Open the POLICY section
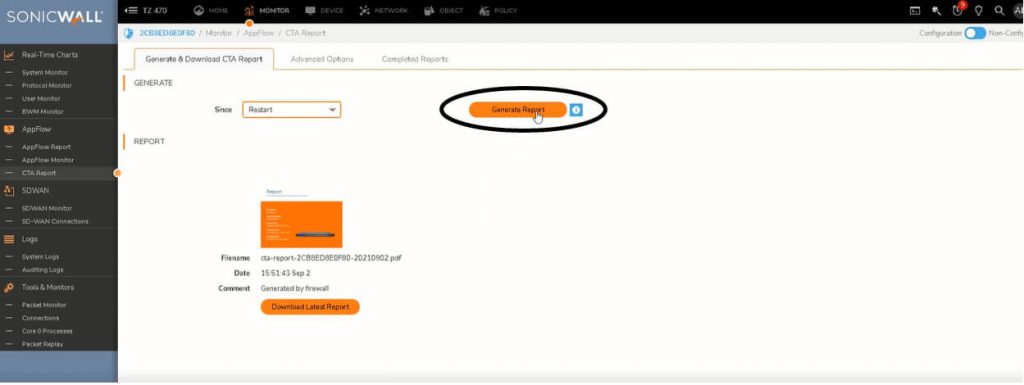Screen dimensions: 1024x385 click(x=498, y=10)
